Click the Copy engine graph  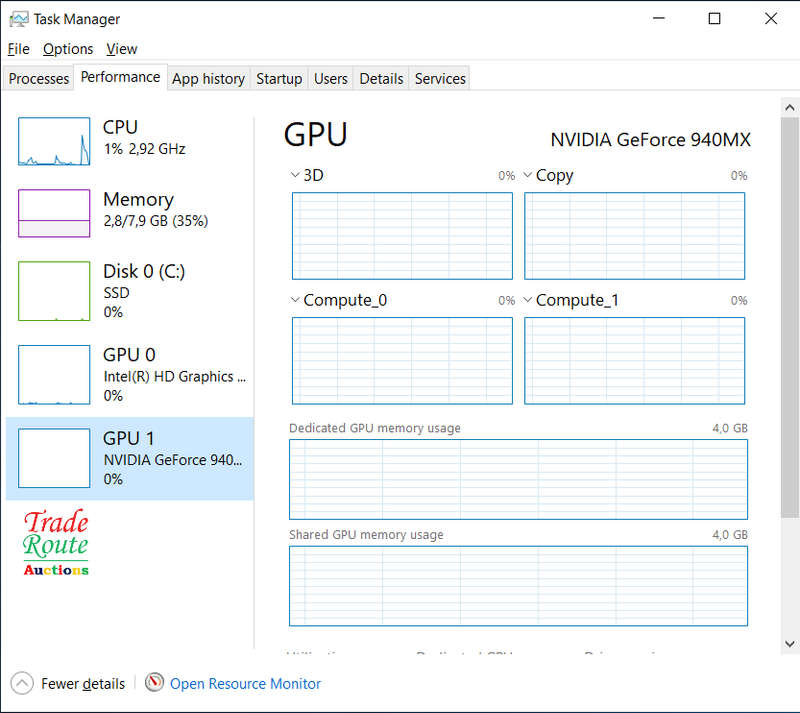pyautogui.click(x=634, y=236)
